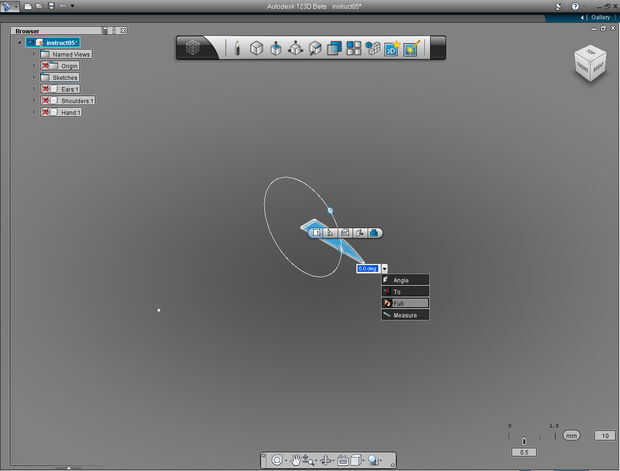Select the Pan hand tool
Screen dimensions: 620x471
pyautogui.click(x=295, y=460)
